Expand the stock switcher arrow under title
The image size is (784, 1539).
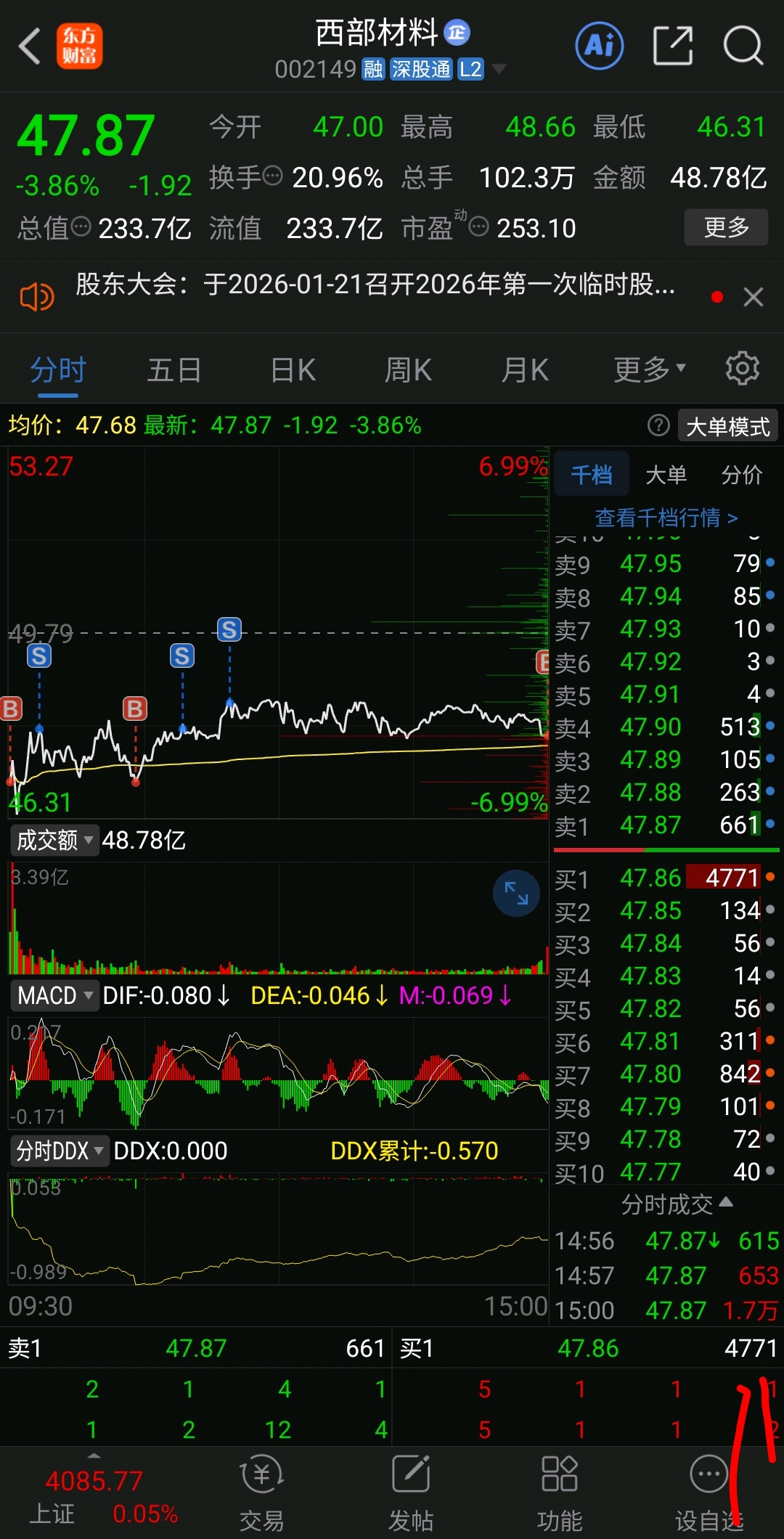click(499, 69)
